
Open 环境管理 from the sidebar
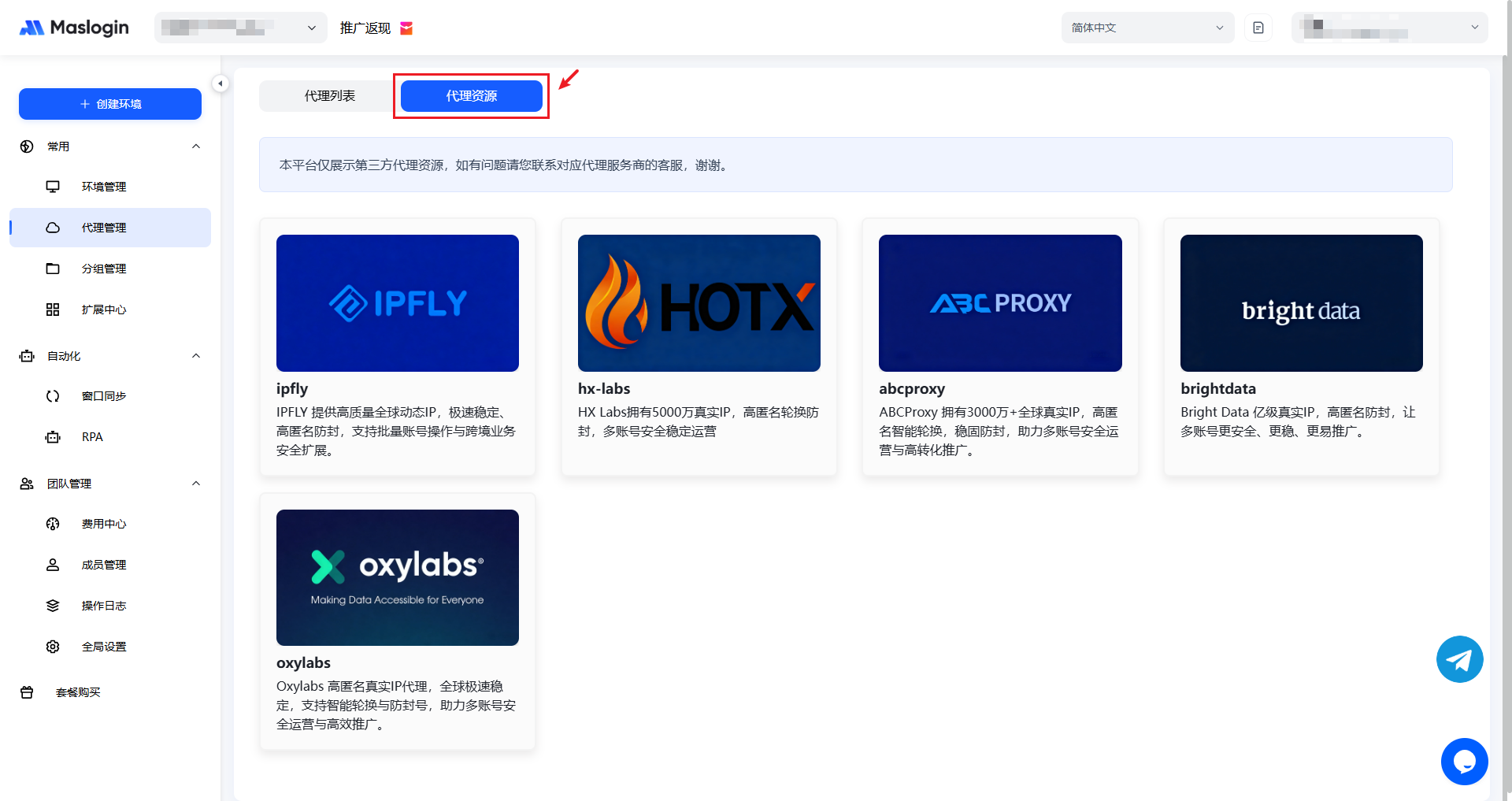click(103, 187)
